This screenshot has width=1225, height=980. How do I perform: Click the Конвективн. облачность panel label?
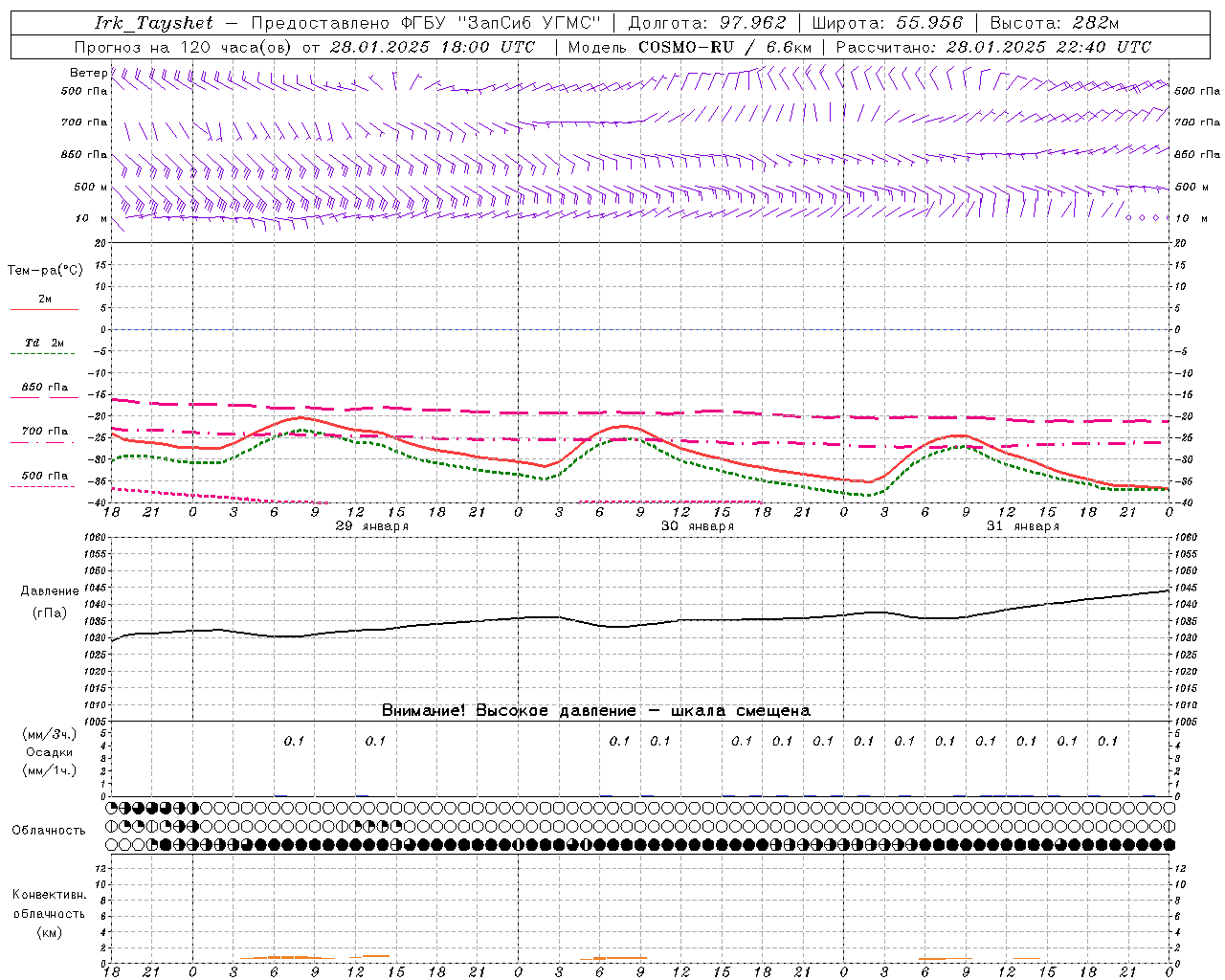click(49, 904)
